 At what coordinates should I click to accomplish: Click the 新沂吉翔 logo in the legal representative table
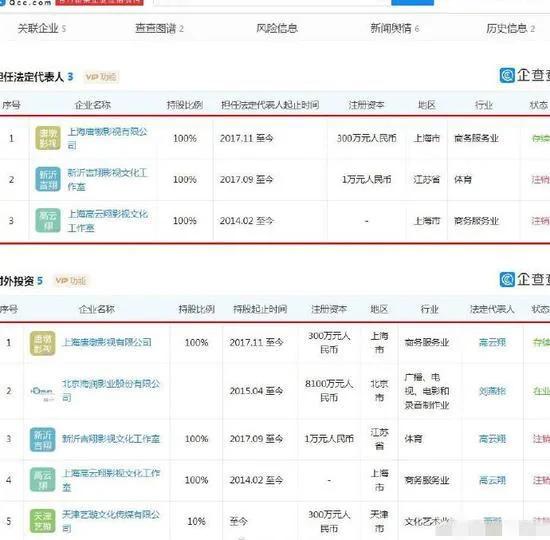click(x=48, y=179)
